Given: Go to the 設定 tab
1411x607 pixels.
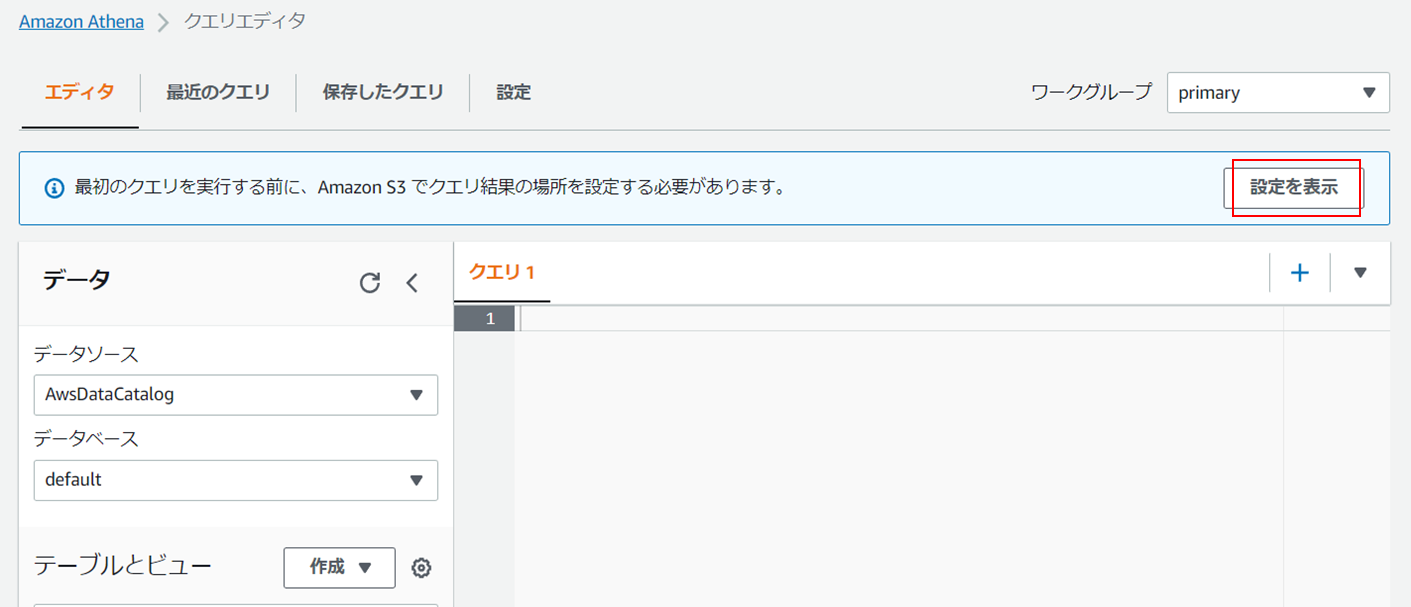Looking at the screenshot, I should tap(514, 93).
